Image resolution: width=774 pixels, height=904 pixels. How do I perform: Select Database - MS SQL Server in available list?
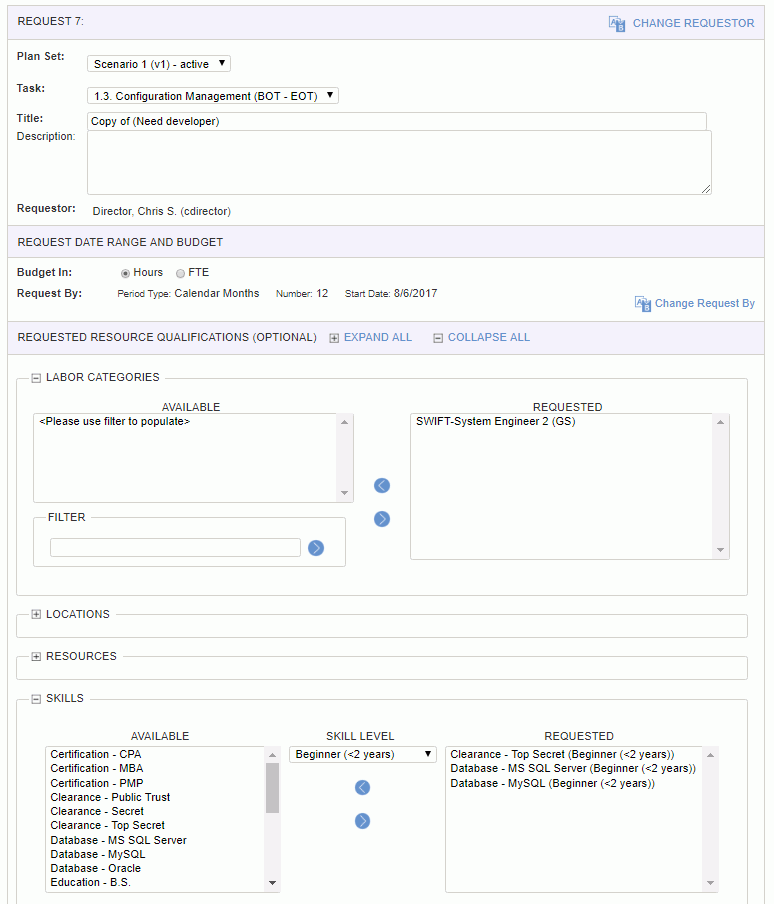coord(118,840)
